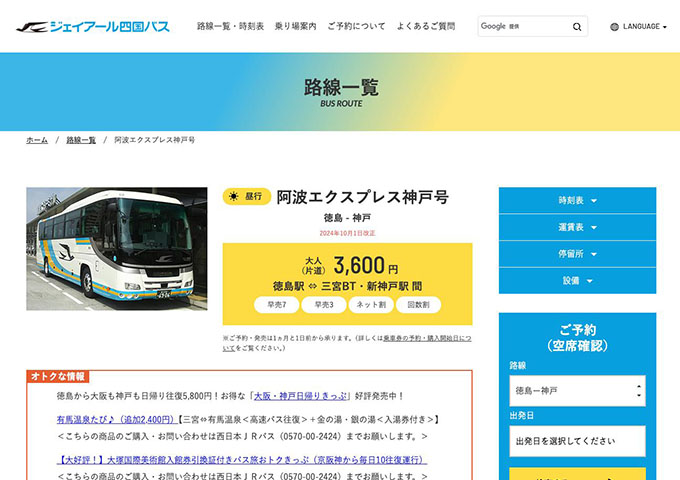The height and width of the screenshot is (480, 680).
Task: Click the globe icon beside LANGUAGE
Action: [x=614, y=27]
